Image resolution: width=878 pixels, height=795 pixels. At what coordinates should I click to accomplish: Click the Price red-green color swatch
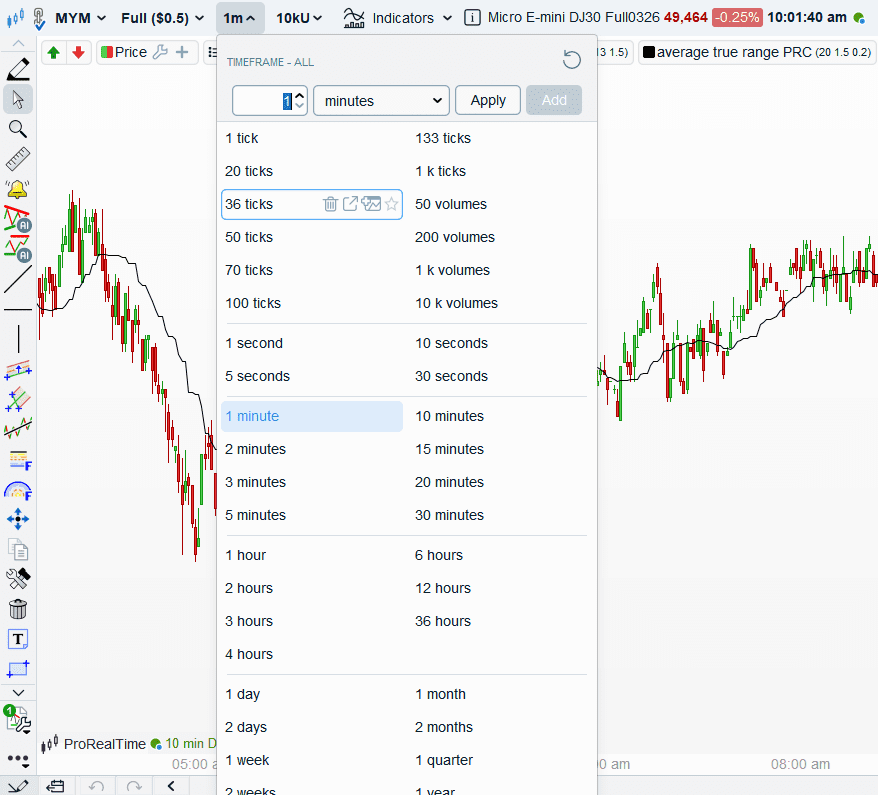107,52
